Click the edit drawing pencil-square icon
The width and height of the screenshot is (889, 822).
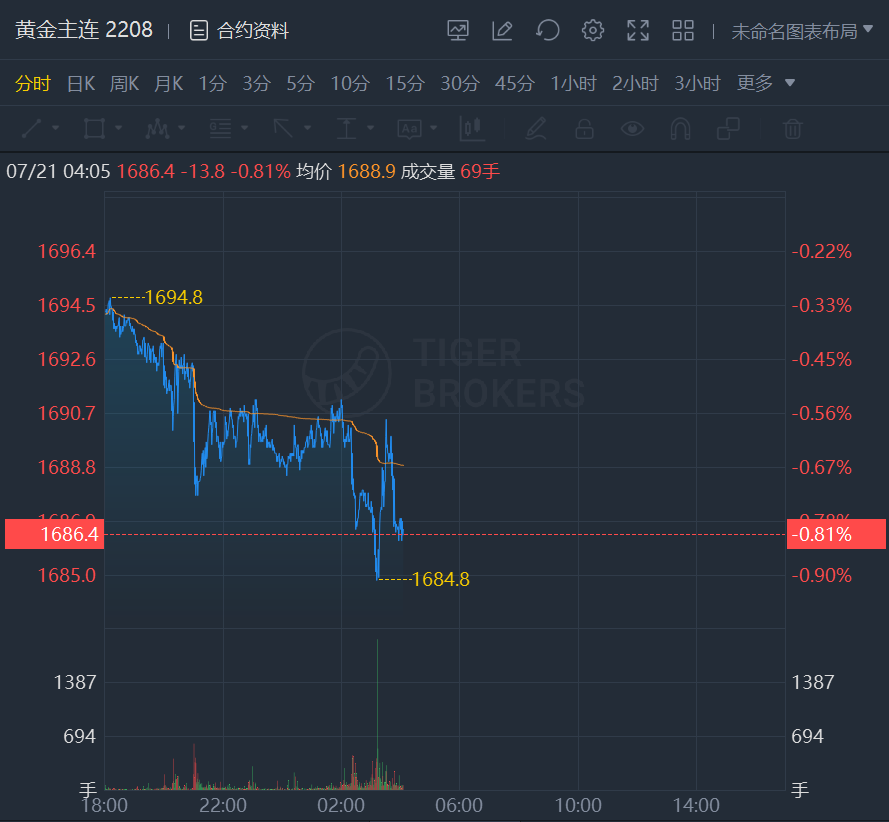[x=502, y=31]
